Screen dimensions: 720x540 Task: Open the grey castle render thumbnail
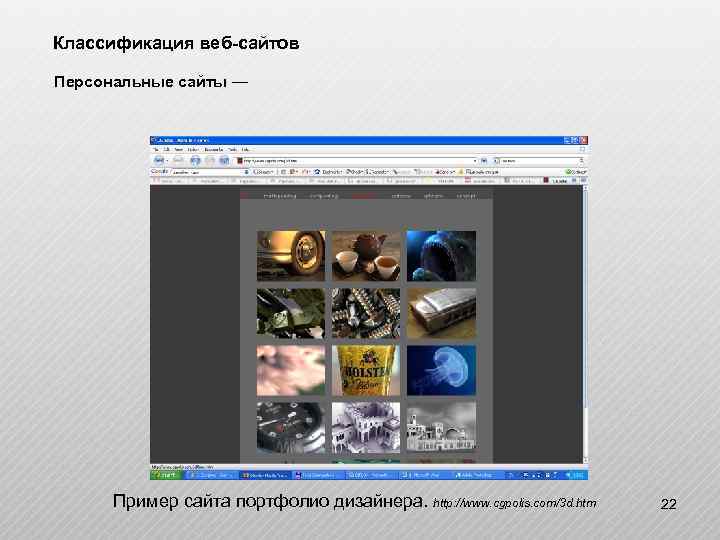pos(441,428)
